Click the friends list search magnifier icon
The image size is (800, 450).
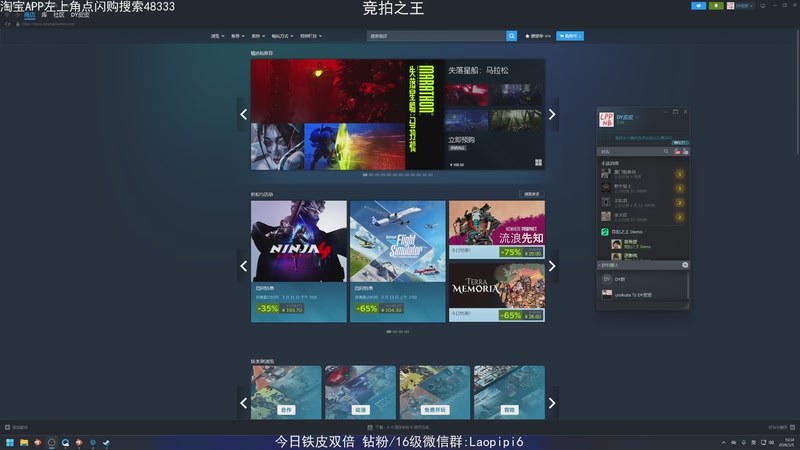(x=666, y=152)
